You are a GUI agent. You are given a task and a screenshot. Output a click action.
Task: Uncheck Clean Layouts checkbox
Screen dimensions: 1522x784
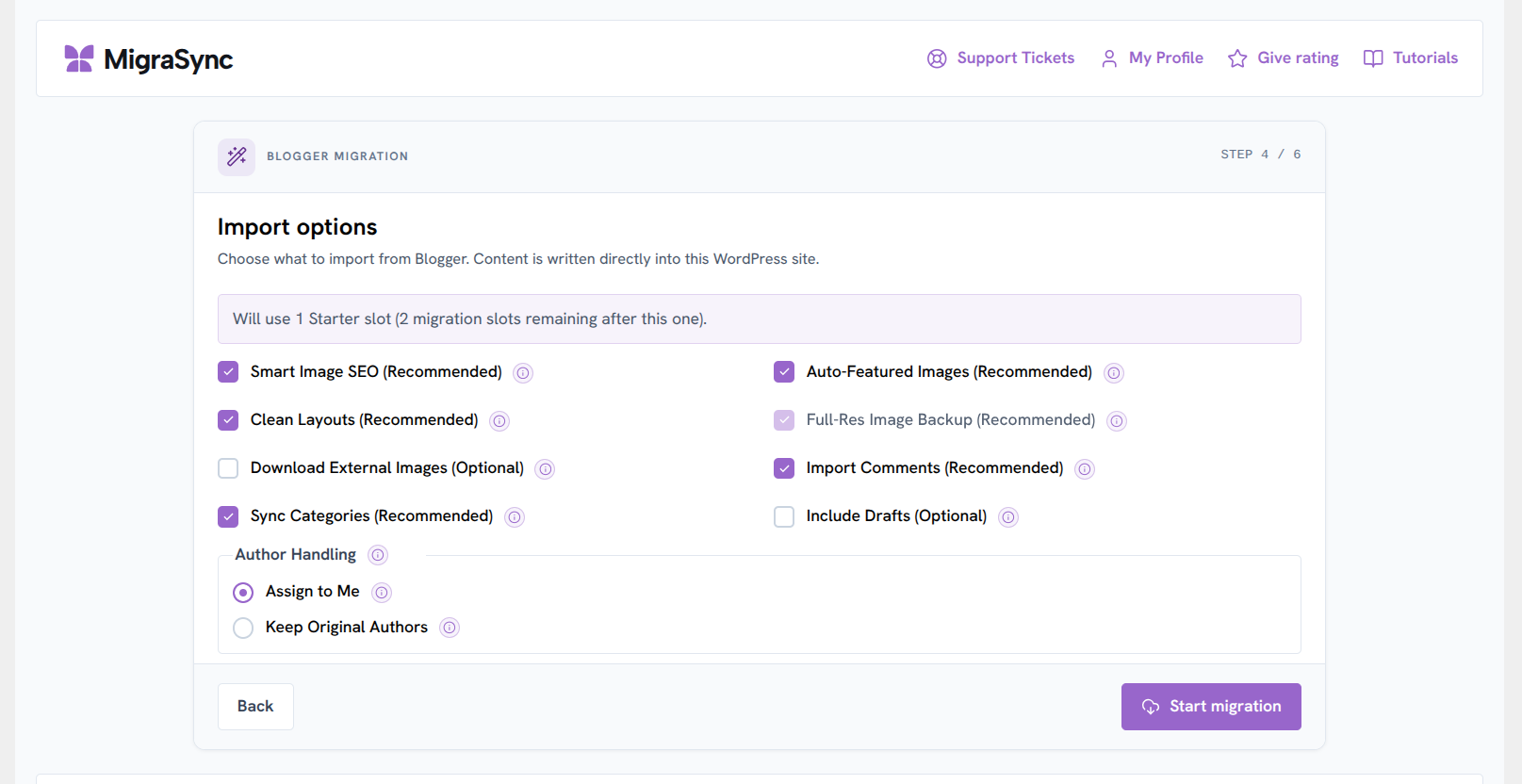pyautogui.click(x=228, y=420)
